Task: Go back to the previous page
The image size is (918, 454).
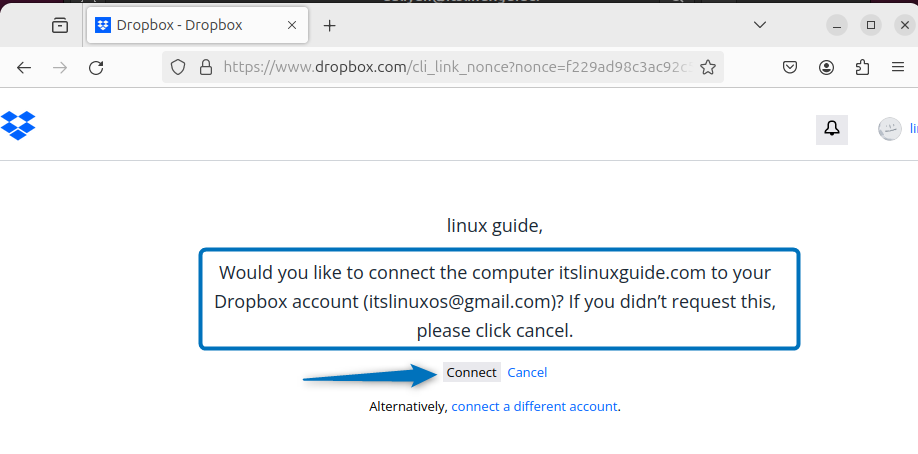Action: 24,67
